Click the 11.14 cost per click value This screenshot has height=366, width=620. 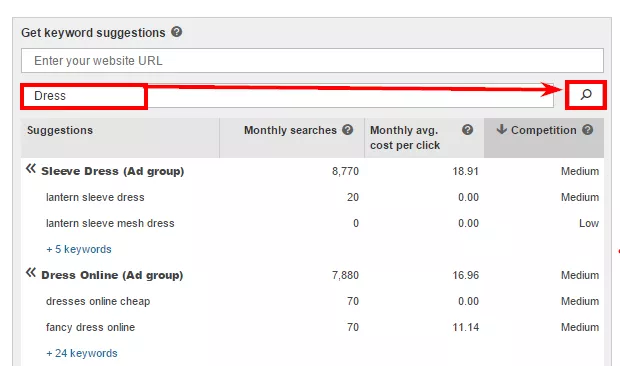[465, 327]
